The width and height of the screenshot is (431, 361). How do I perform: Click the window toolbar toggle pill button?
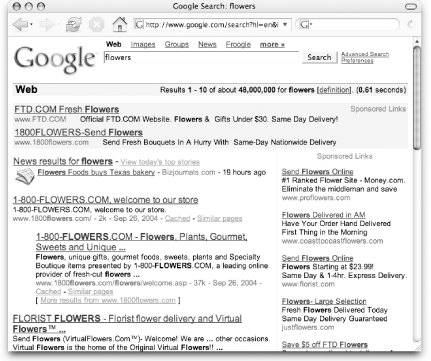tap(411, 6)
